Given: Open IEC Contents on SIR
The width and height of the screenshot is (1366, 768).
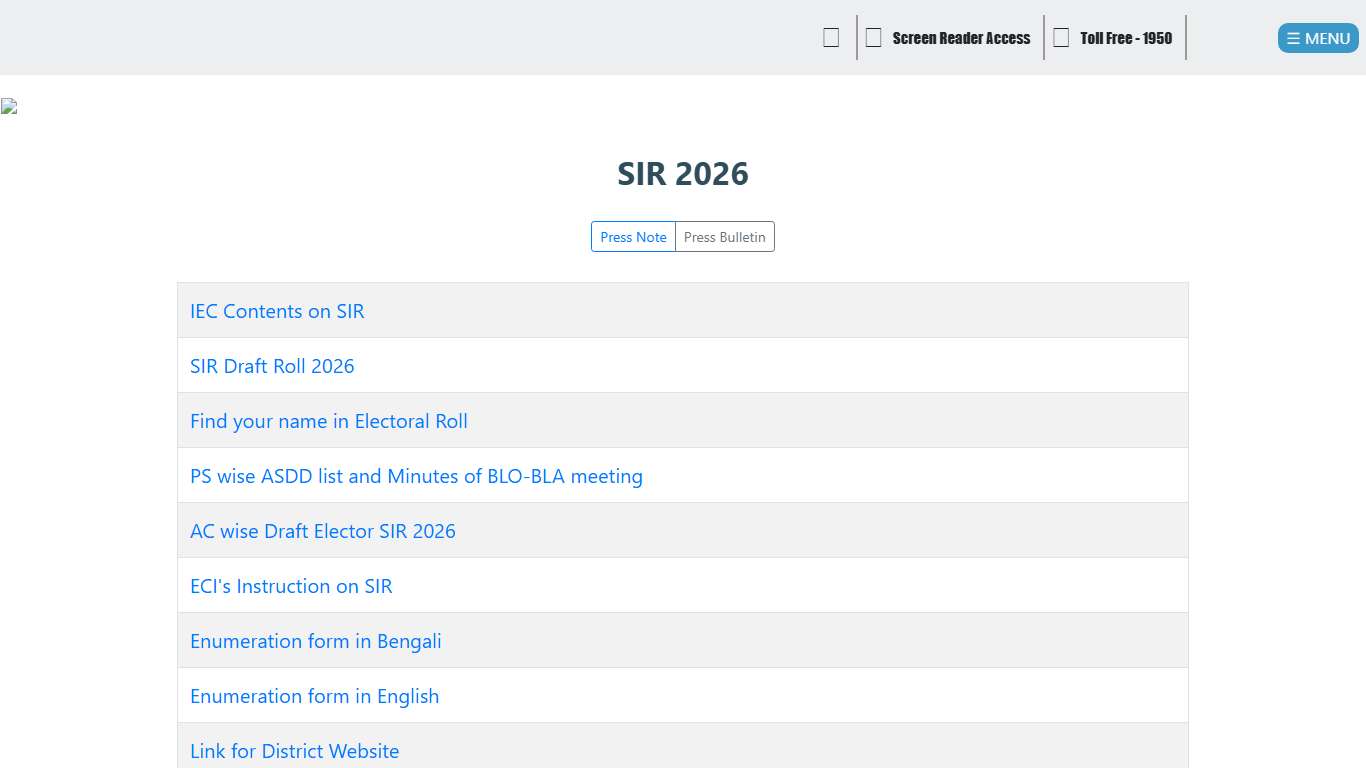Looking at the screenshot, I should [277, 311].
